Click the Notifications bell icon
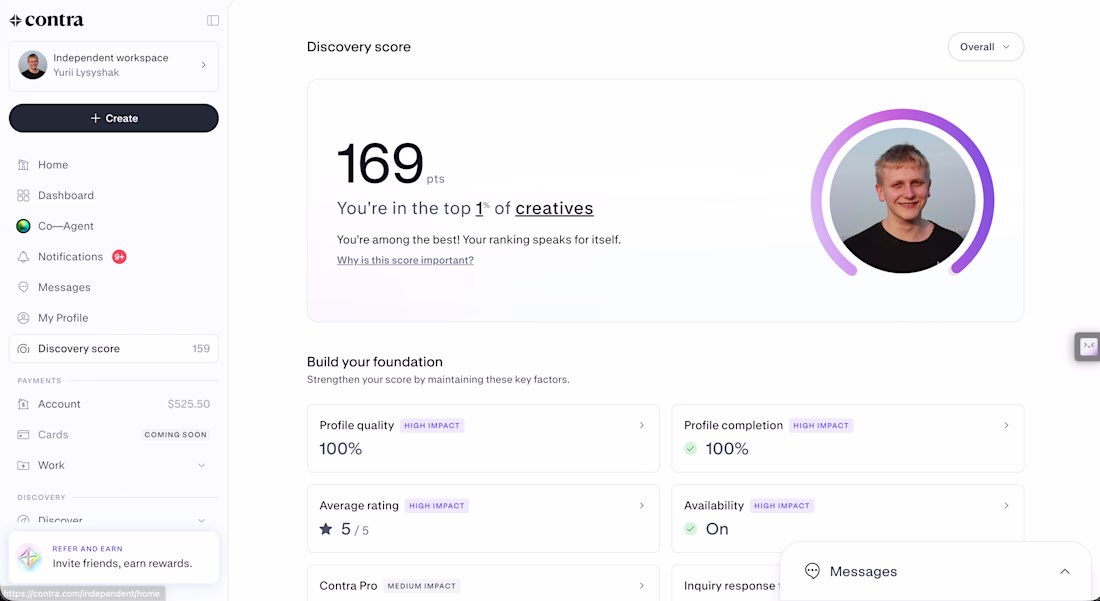 pyautogui.click(x=23, y=257)
